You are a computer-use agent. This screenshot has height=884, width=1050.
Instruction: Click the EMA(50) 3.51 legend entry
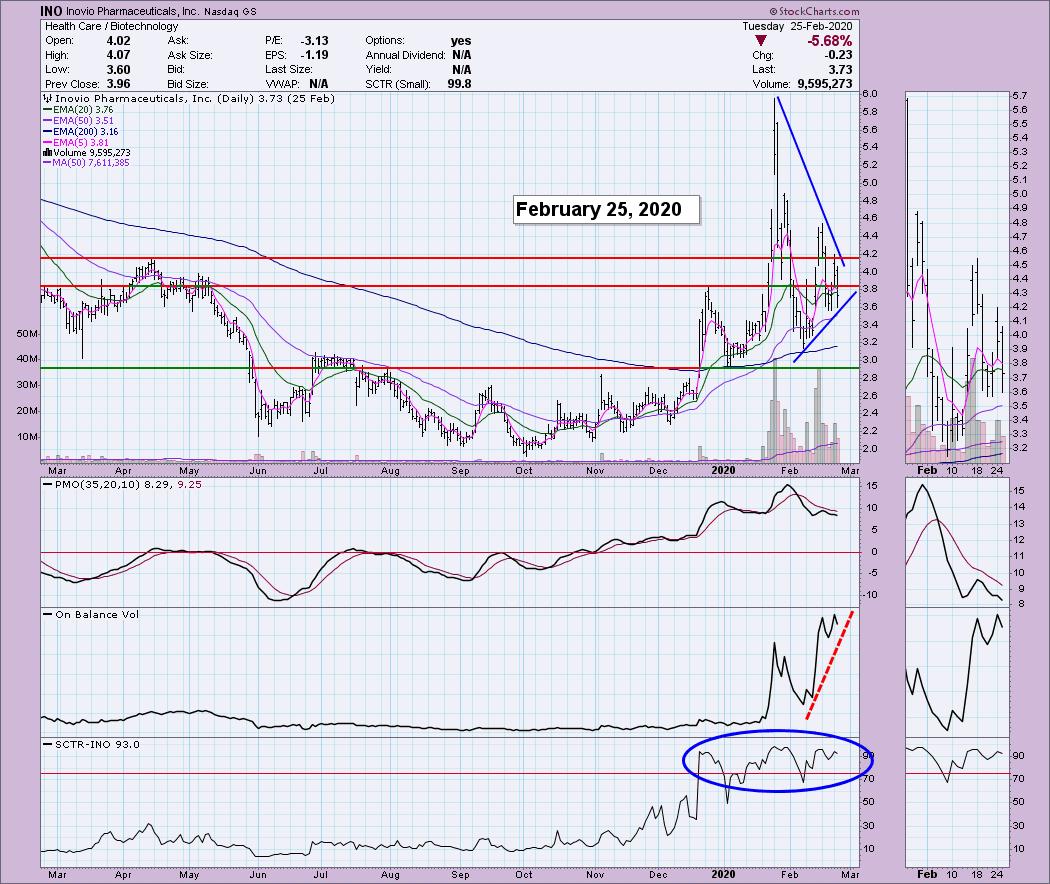pos(78,121)
